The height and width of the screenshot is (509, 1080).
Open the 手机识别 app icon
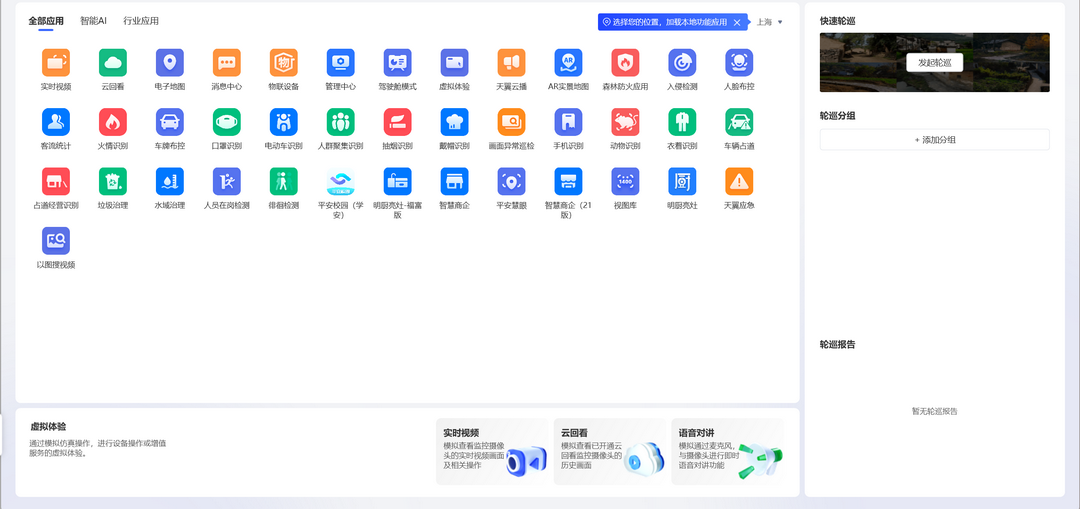click(x=568, y=122)
